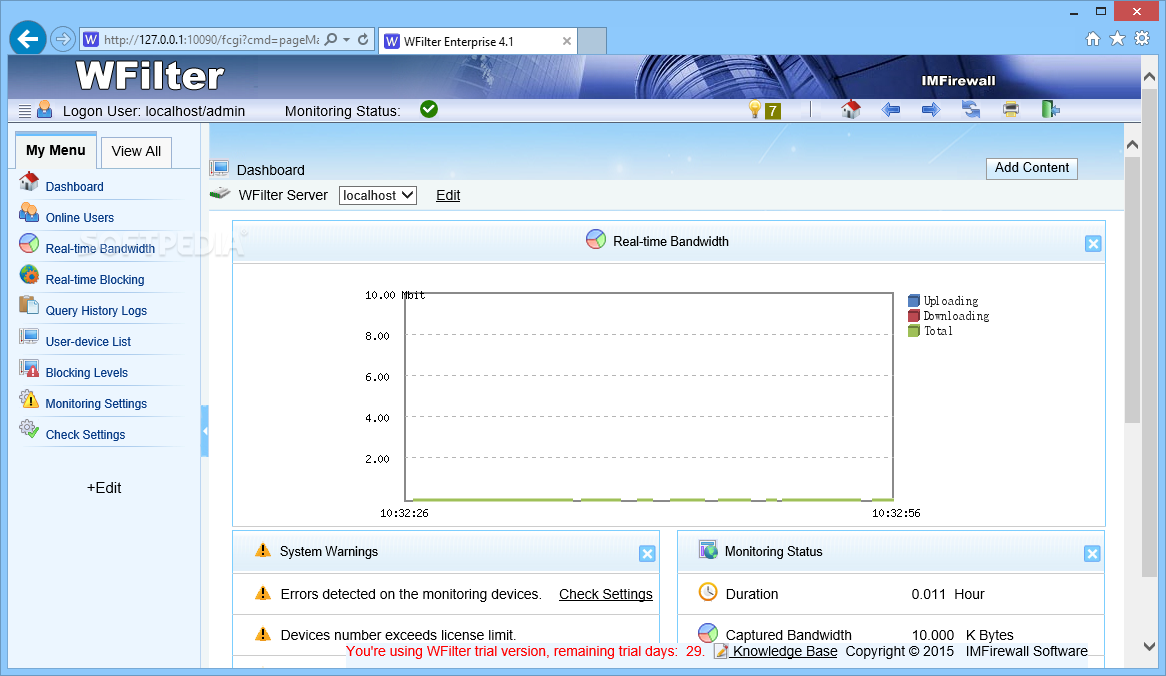Click the inner page scrollbar up arrow
Viewport: 1166px width, 676px height.
click(x=1132, y=145)
